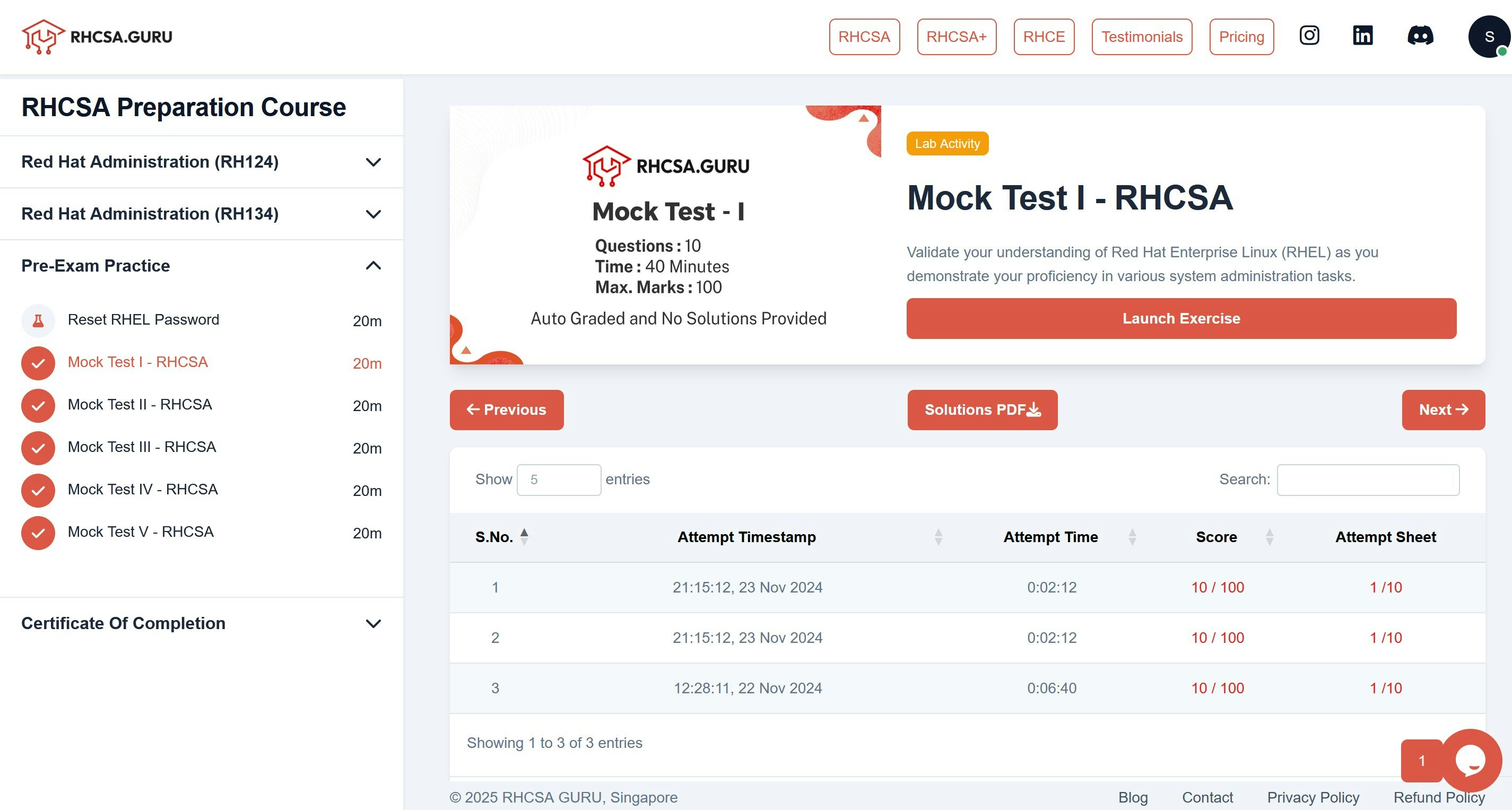Open attempt sheet 1 /10 in row 2

tap(1386, 638)
